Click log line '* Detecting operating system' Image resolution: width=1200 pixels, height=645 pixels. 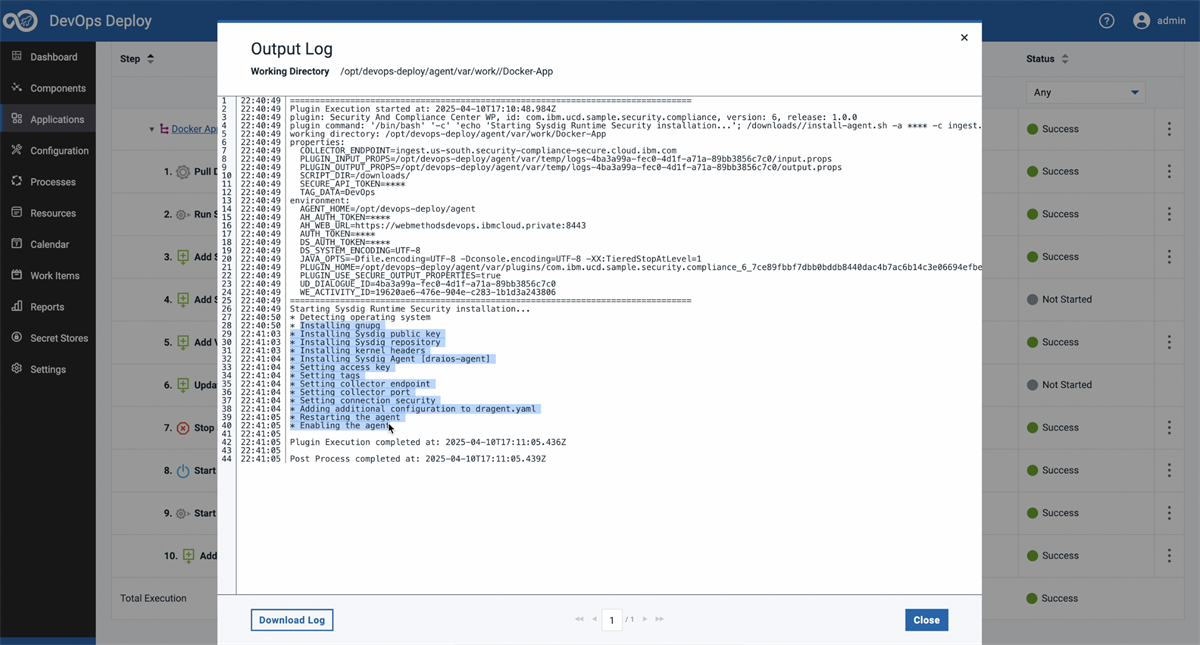coord(360,317)
